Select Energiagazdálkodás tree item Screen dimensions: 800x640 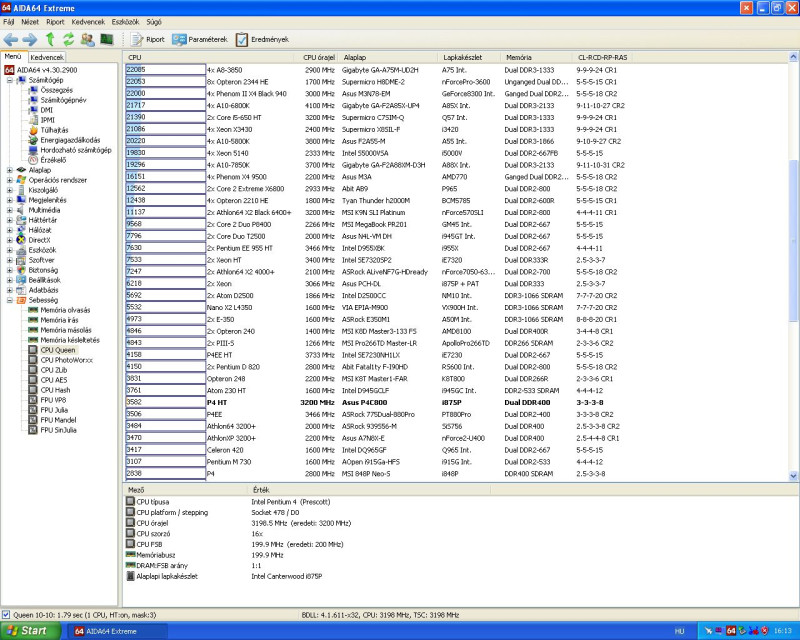(x=64, y=140)
